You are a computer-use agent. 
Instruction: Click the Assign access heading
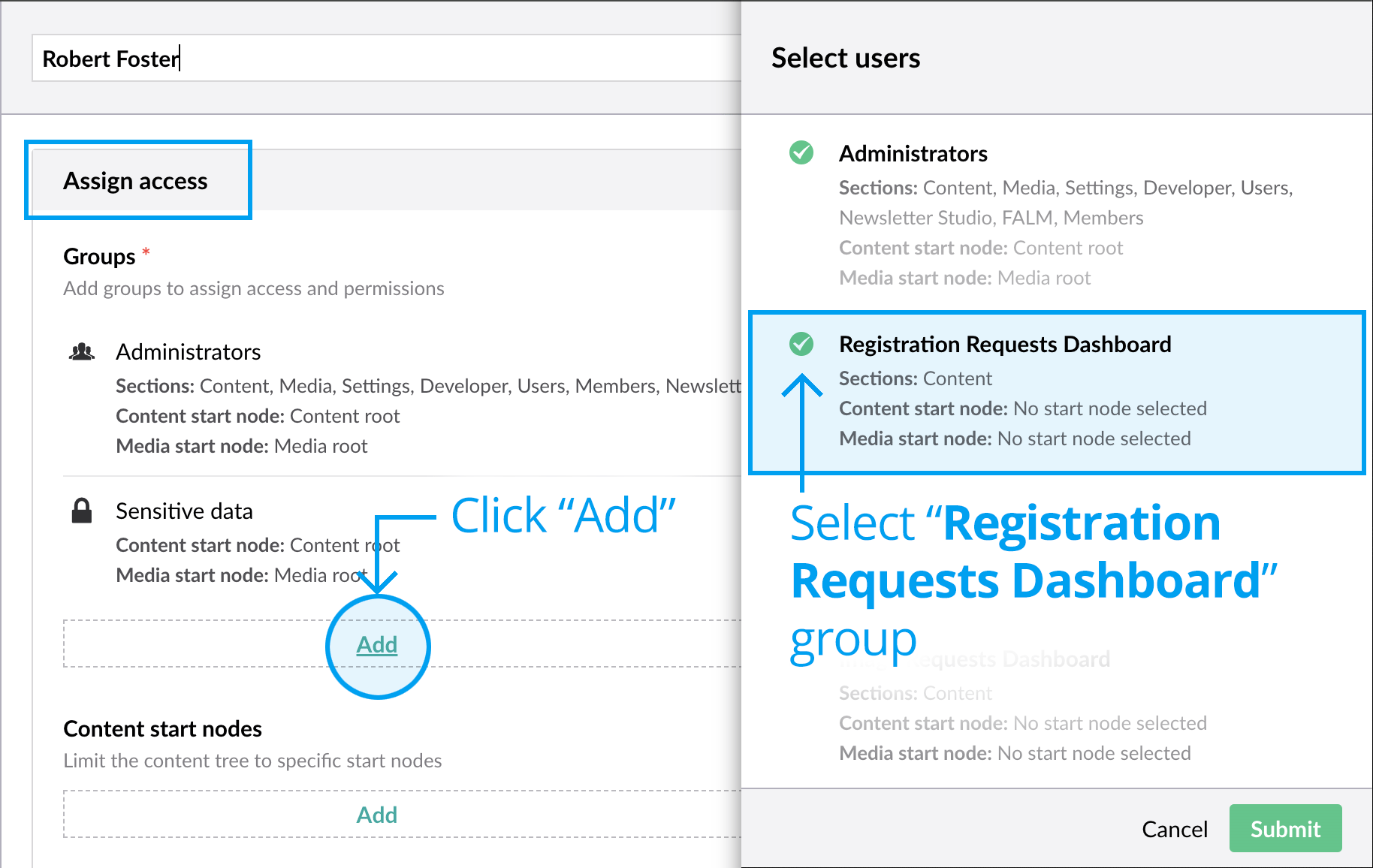135,180
